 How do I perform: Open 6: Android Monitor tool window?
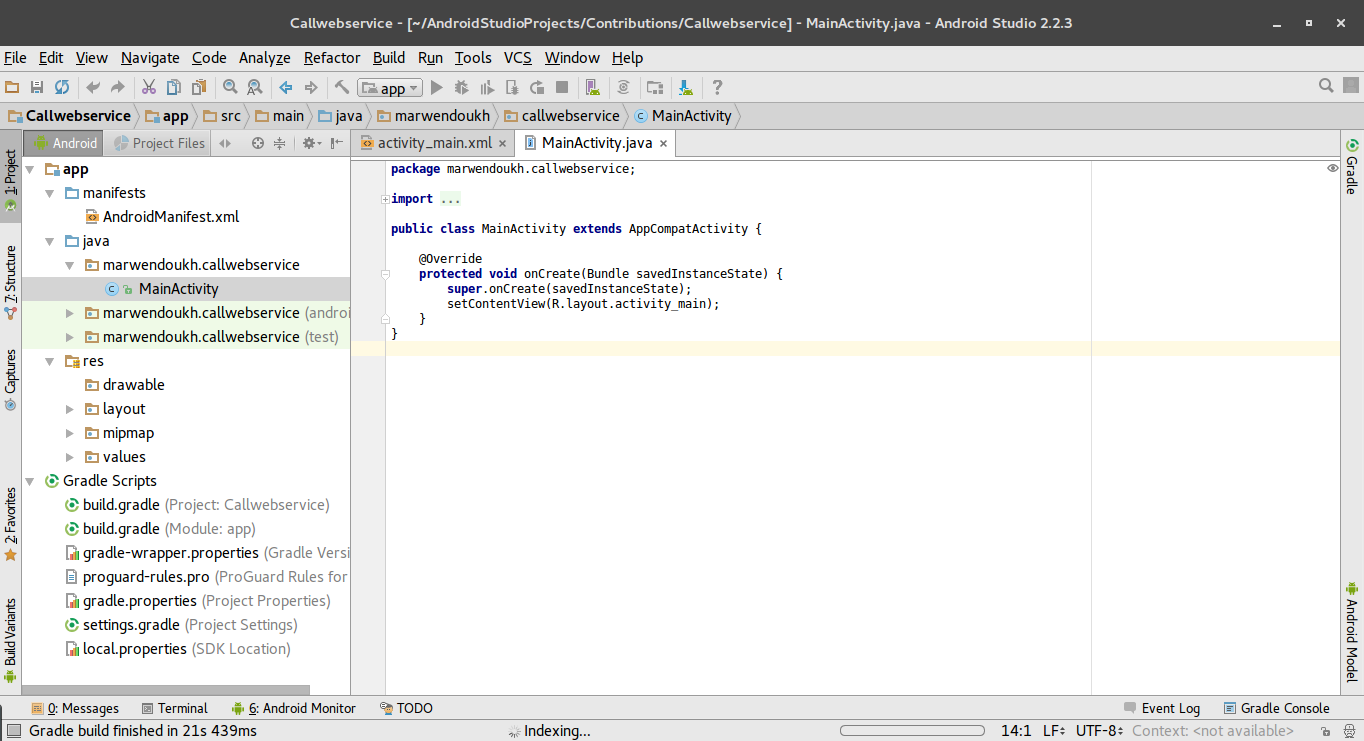tap(293, 708)
